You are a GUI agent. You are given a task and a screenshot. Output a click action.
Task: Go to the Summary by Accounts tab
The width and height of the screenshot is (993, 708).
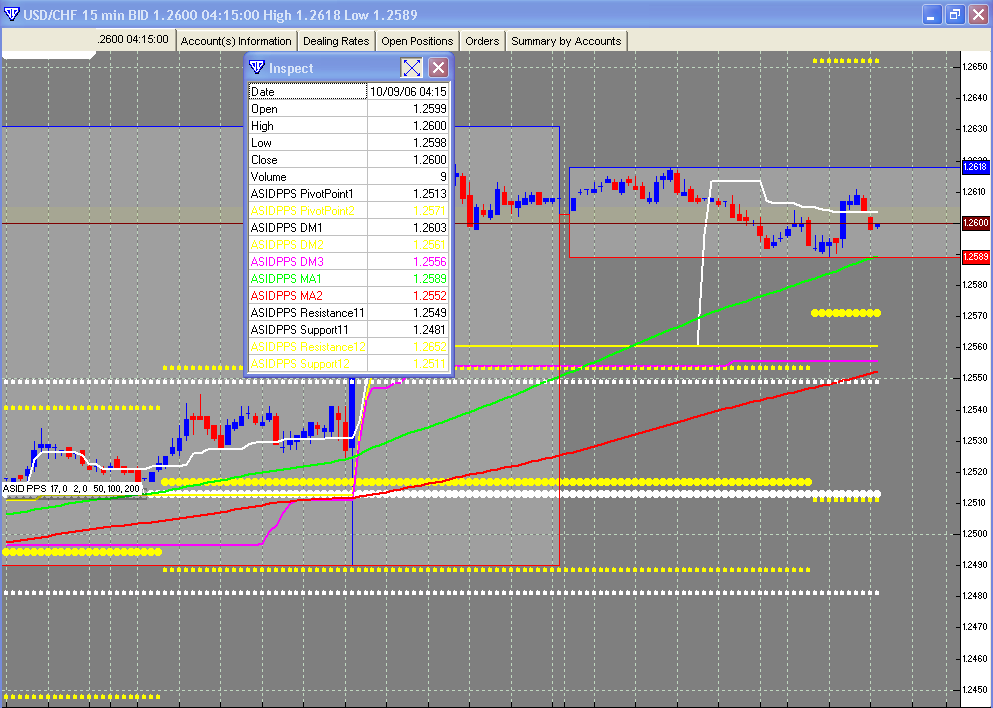point(566,41)
